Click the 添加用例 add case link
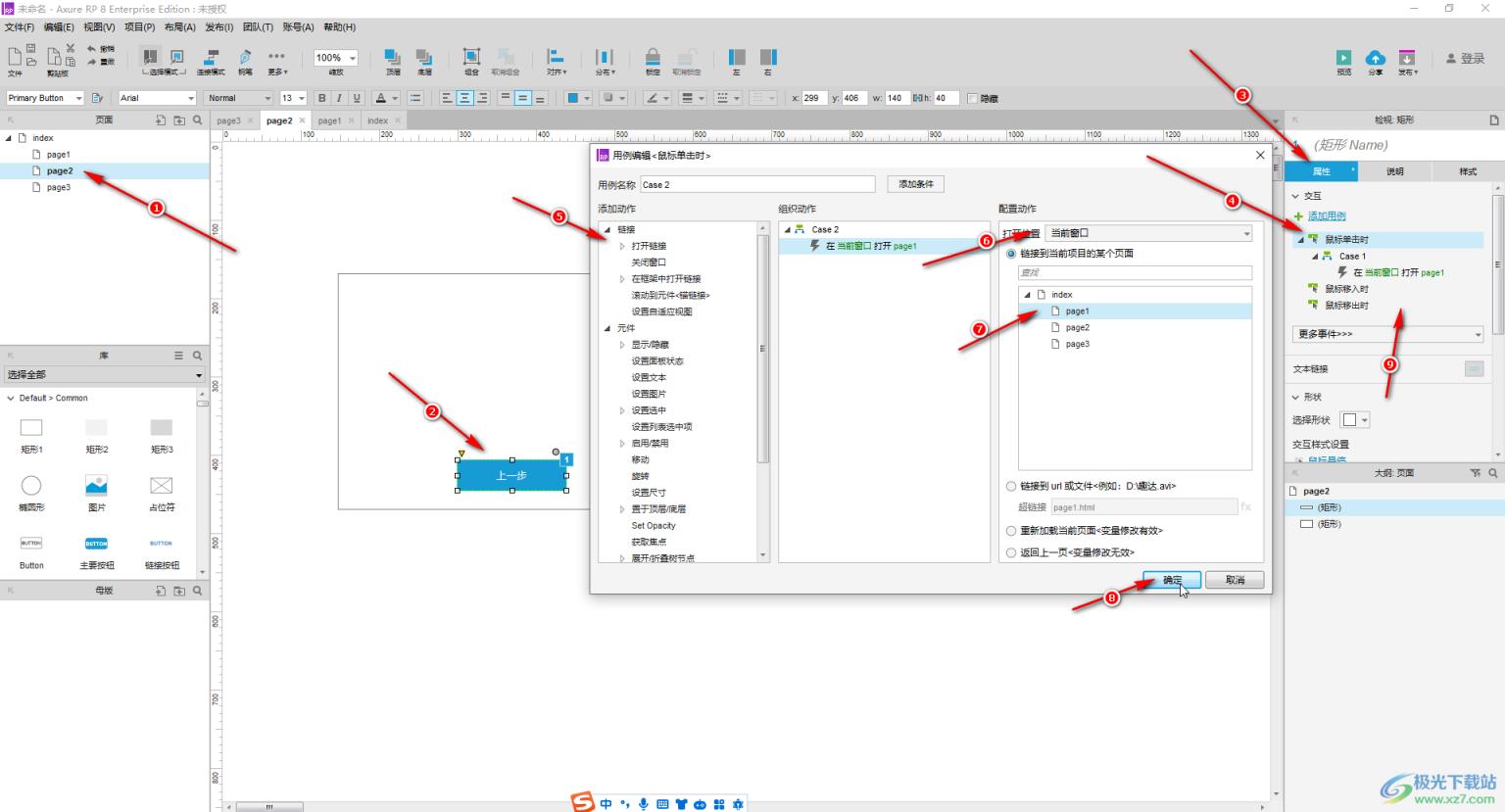Screen dimensions: 1505x812 tap(1327, 216)
